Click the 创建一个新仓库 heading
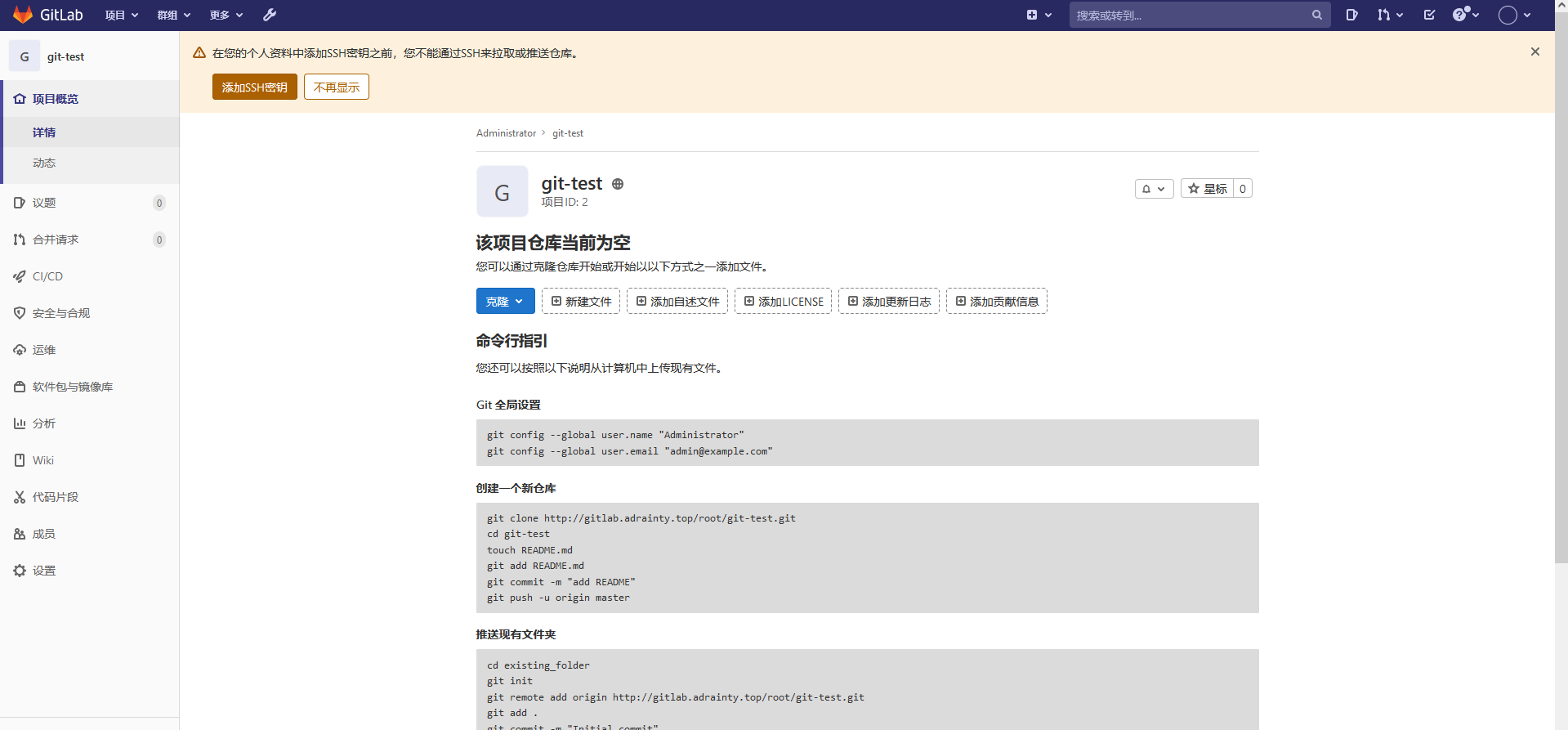 (x=516, y=488)
